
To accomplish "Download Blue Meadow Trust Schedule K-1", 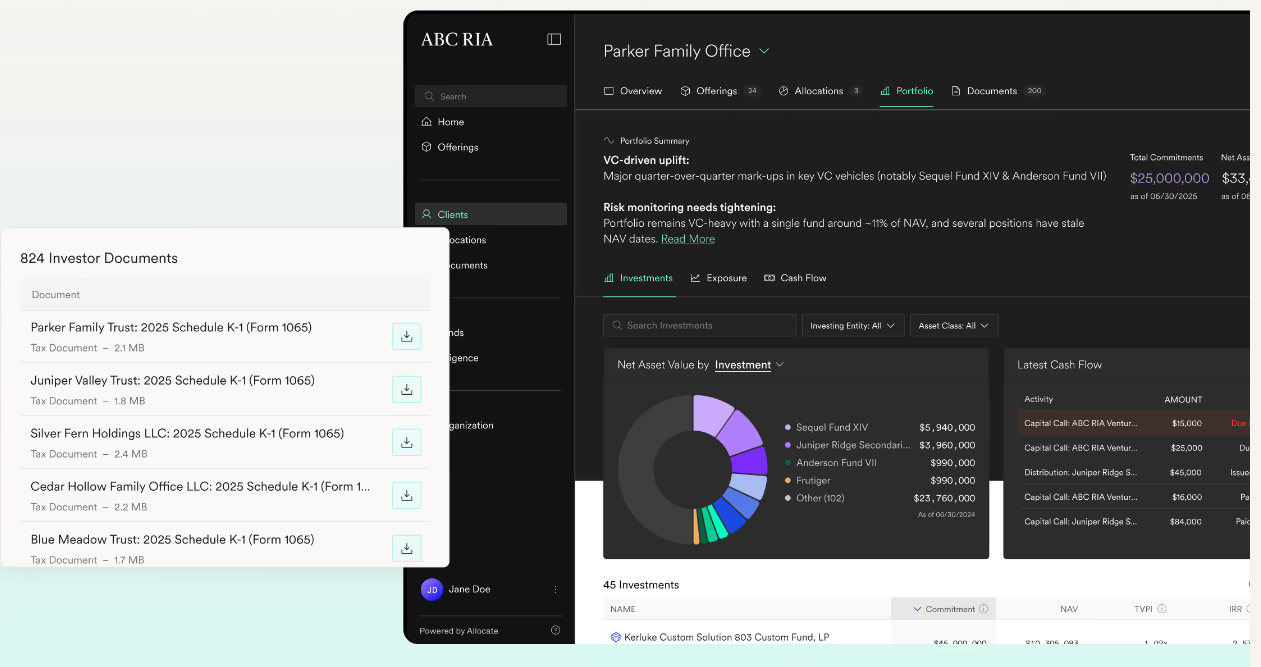I will [x=406, y=548].
